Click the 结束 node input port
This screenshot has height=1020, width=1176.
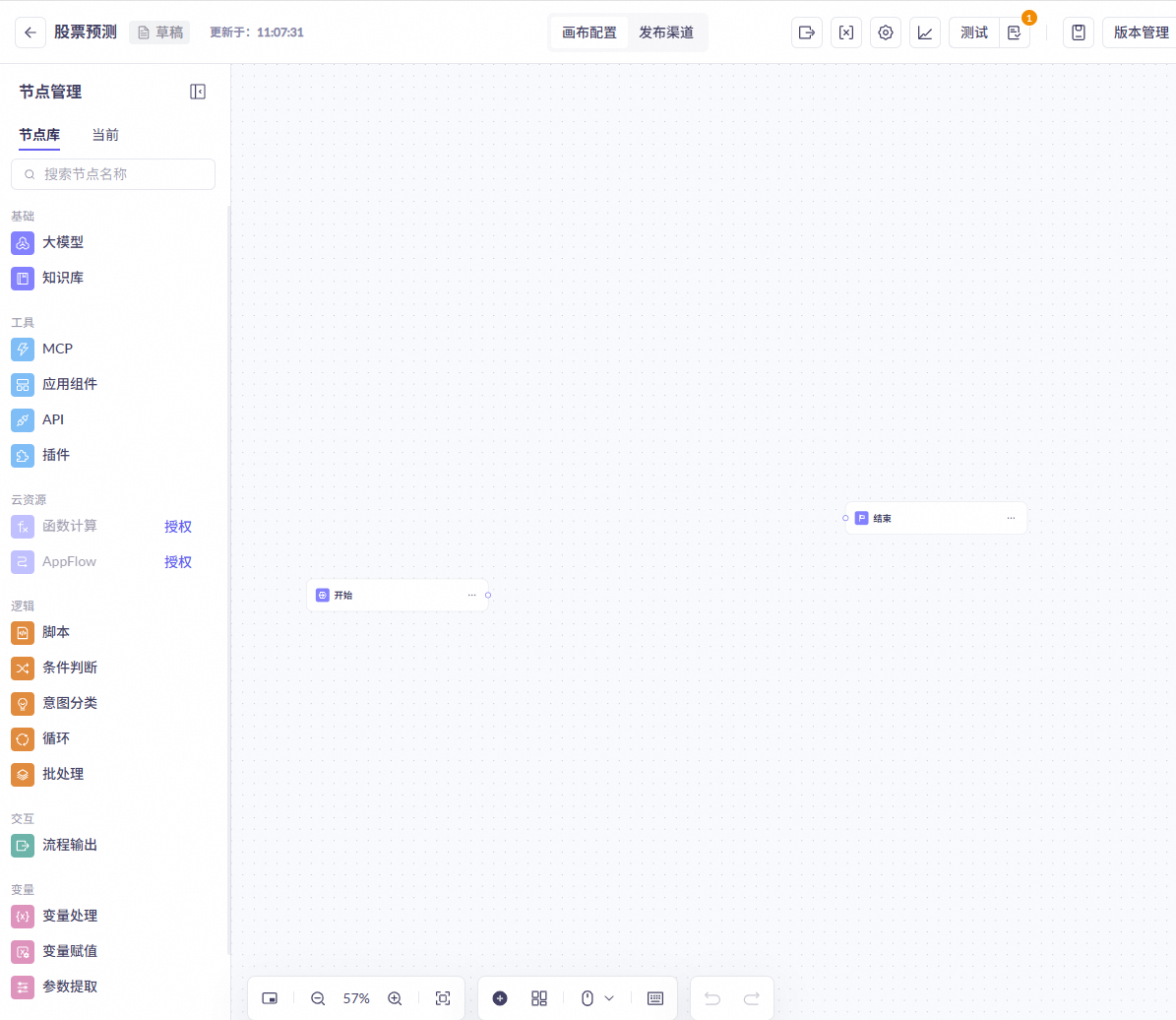tap(845, 518)
